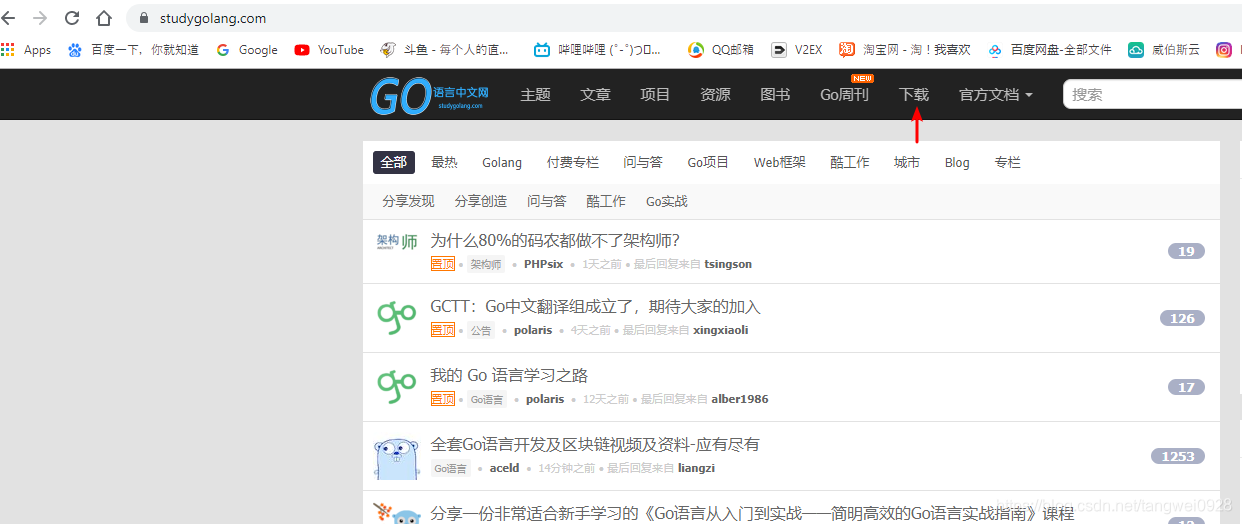The width and height of the screenshot is (1242, 524).
Task: Click last replier xingxiaoli
Action: coord(721,330)
